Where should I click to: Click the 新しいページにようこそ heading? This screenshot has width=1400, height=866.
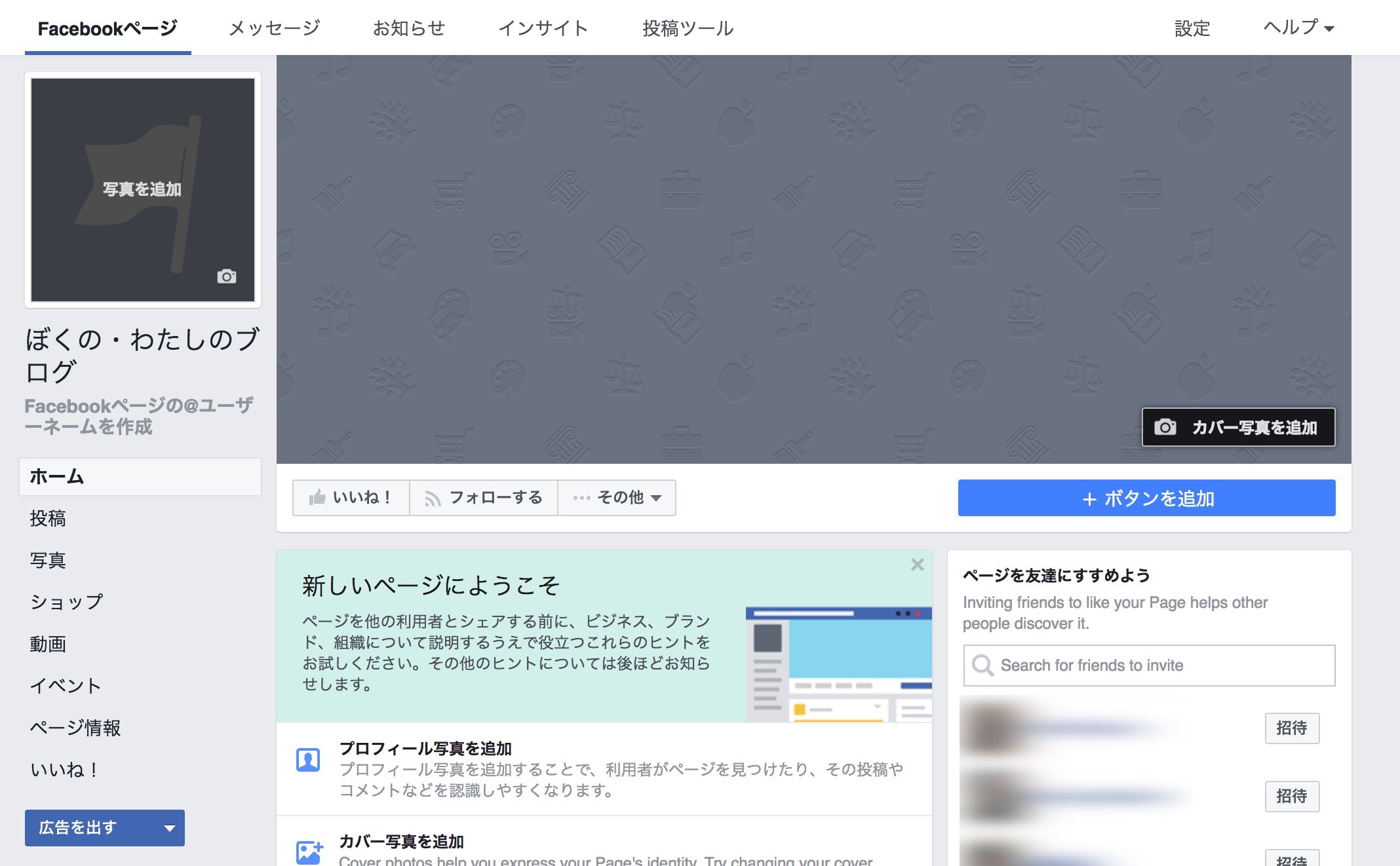(x=431, y=585)
